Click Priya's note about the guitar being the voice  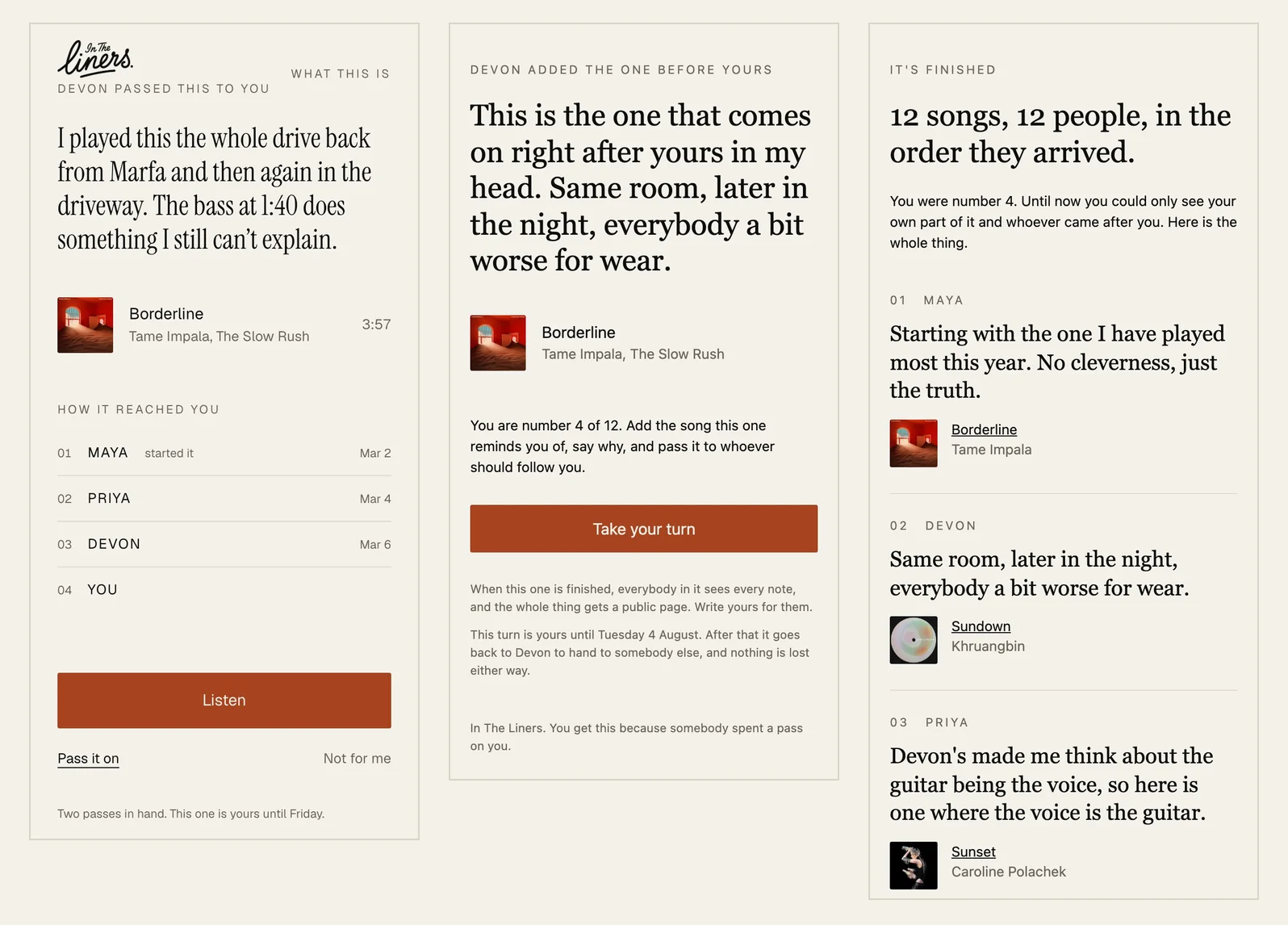[x=1052, y=784]
